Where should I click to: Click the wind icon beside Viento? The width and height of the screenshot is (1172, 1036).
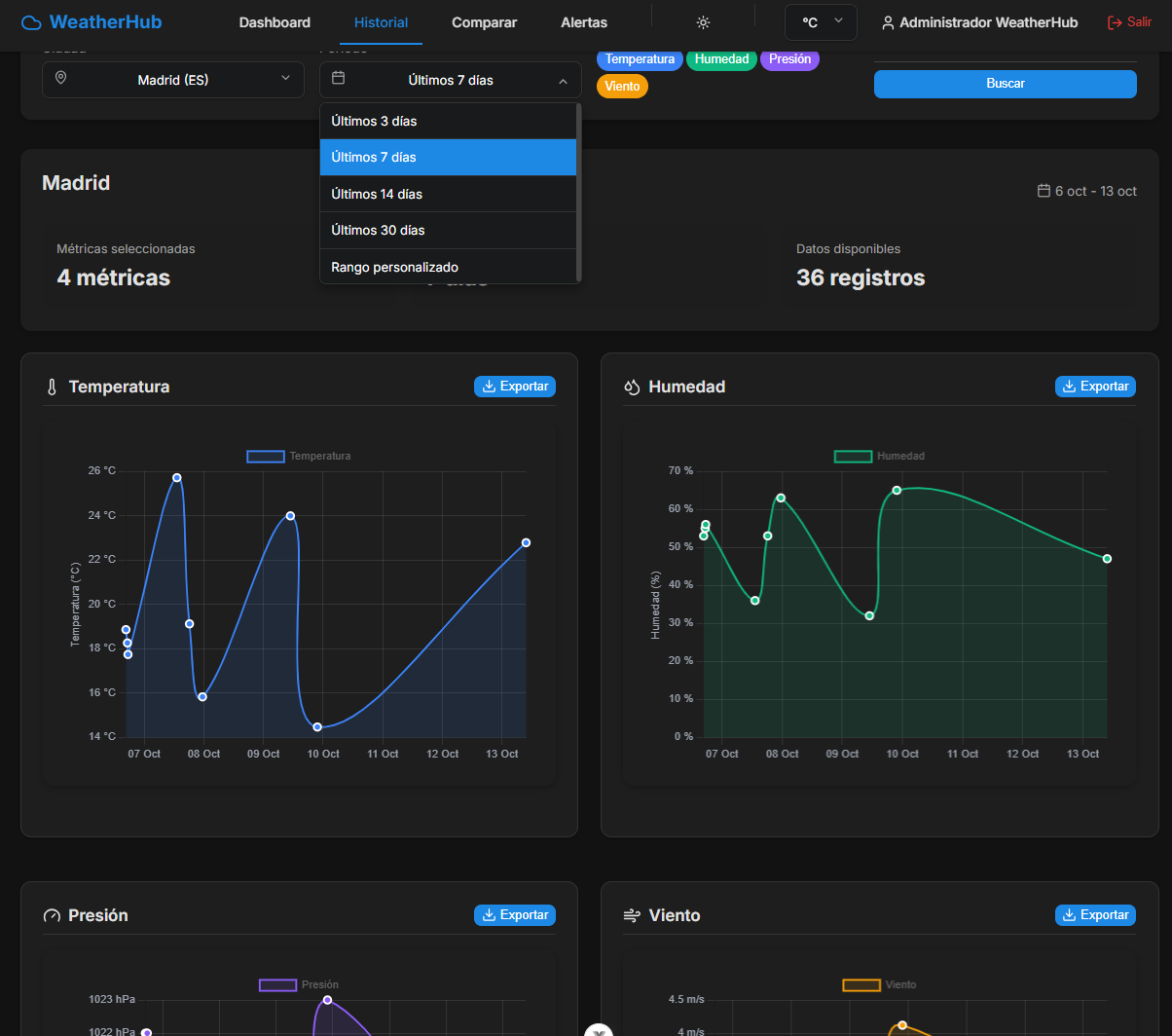(632, 916)
